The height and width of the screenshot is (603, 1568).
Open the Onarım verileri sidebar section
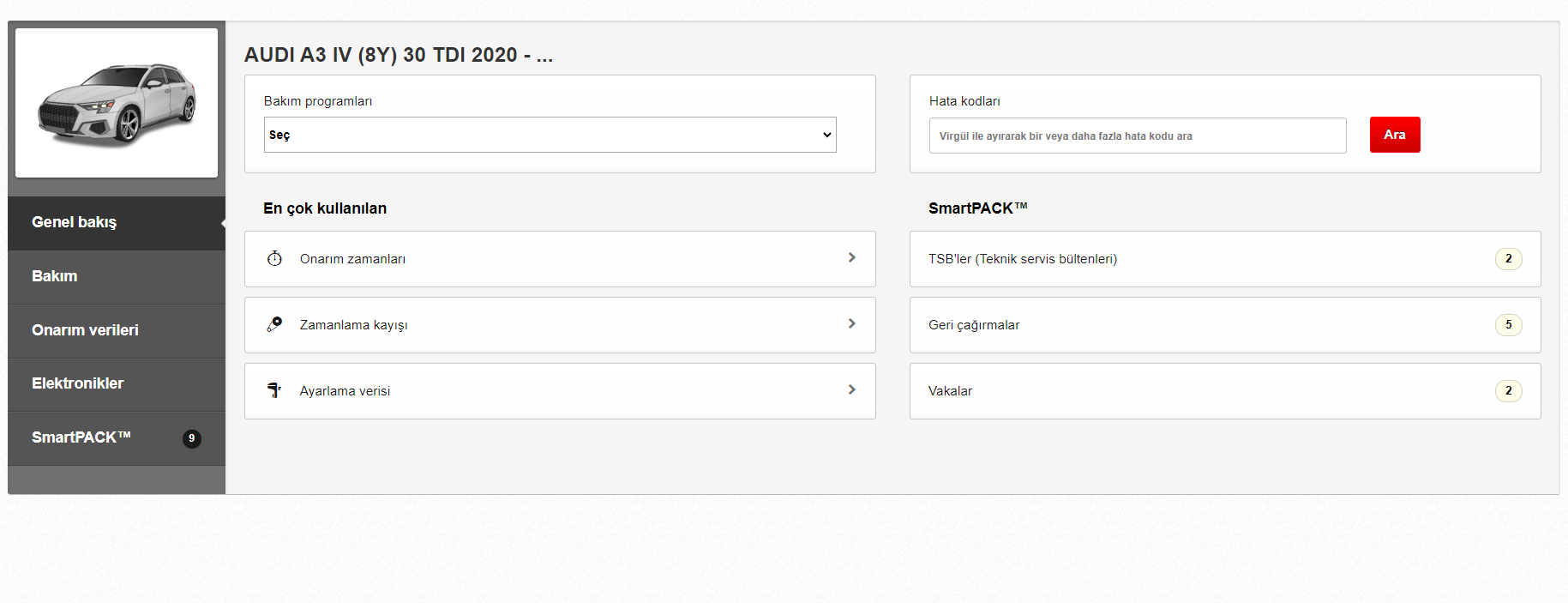coord(117,331)
